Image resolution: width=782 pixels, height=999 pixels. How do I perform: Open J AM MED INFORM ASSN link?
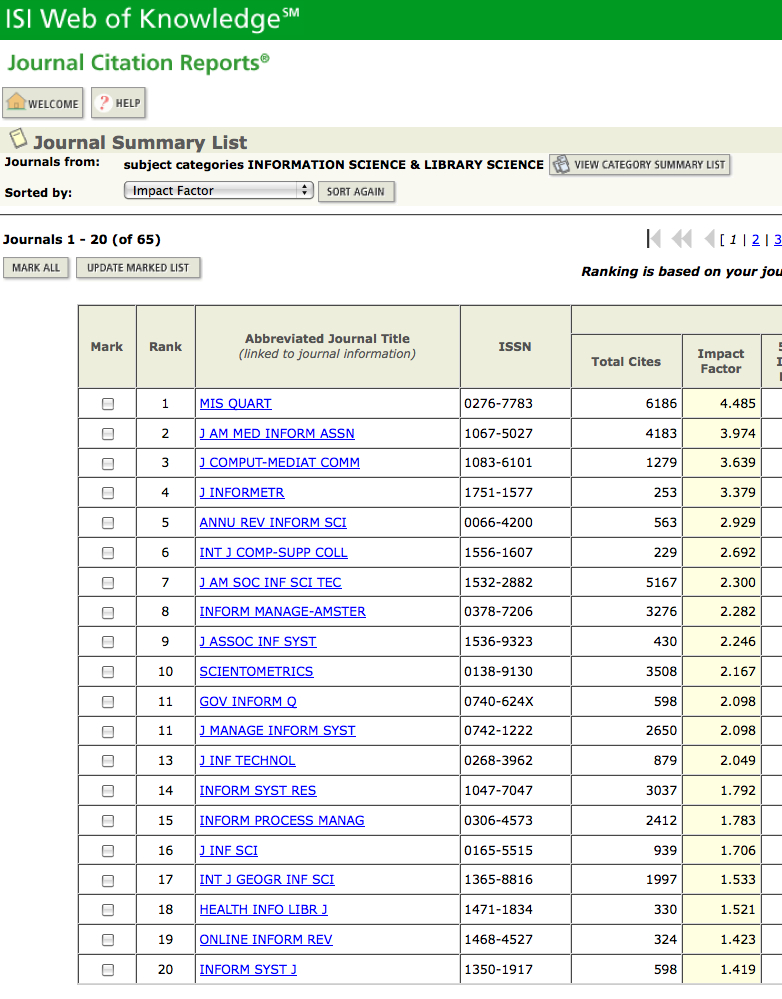[x=277, y=433]
